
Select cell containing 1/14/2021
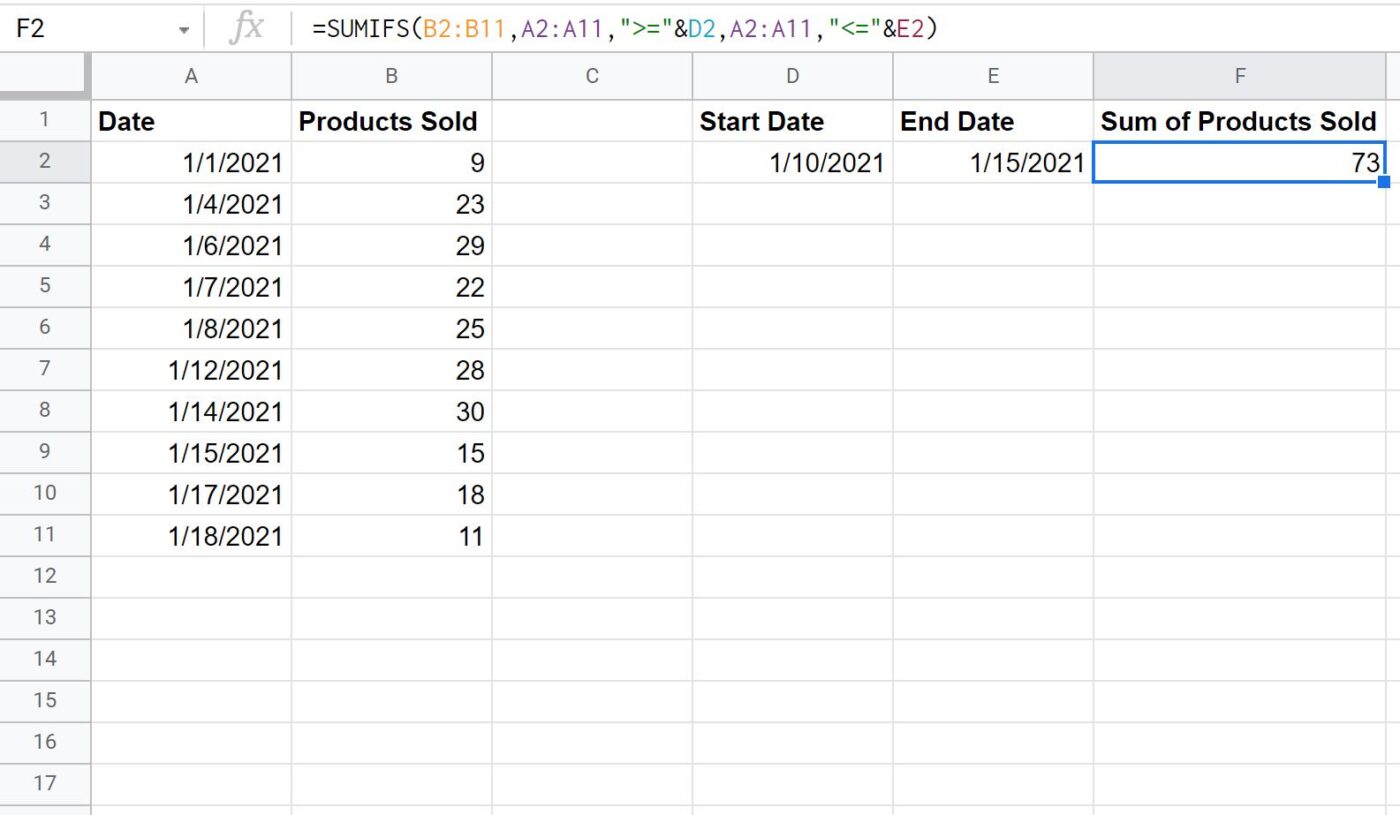[x=191, y=411]
